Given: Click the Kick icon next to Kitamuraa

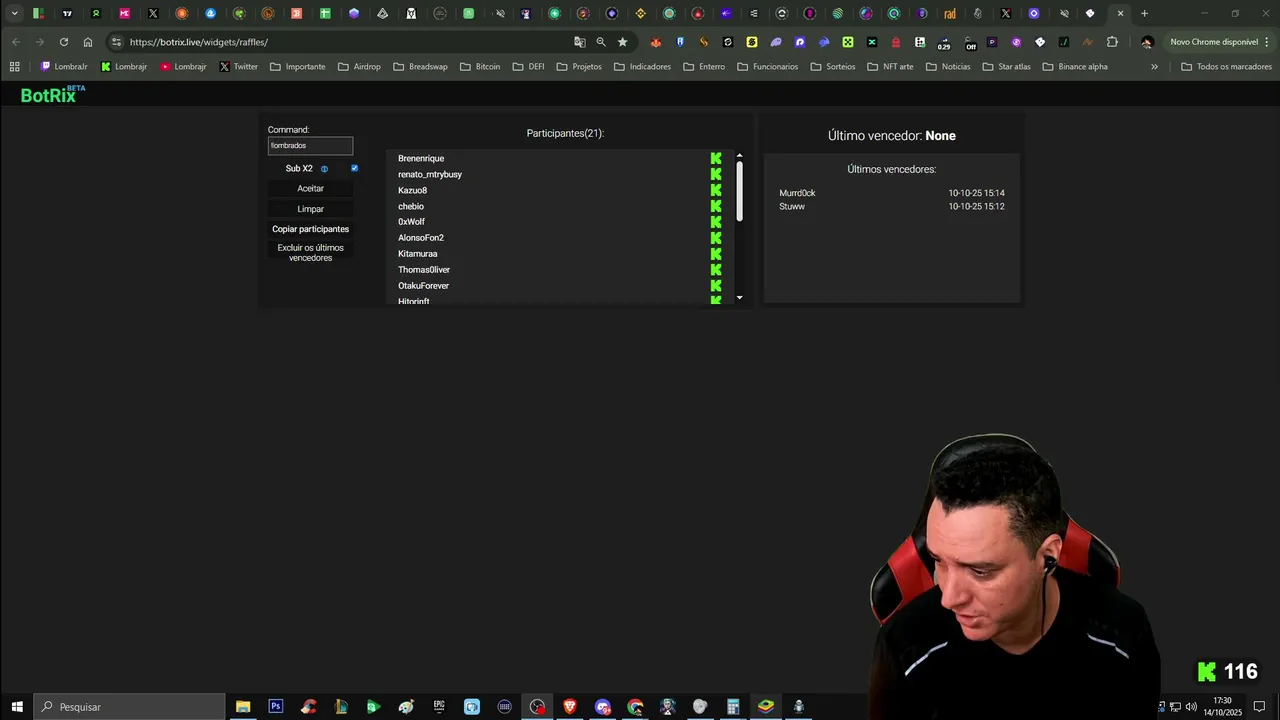Looking at the screenshot, I should (716, 254).
